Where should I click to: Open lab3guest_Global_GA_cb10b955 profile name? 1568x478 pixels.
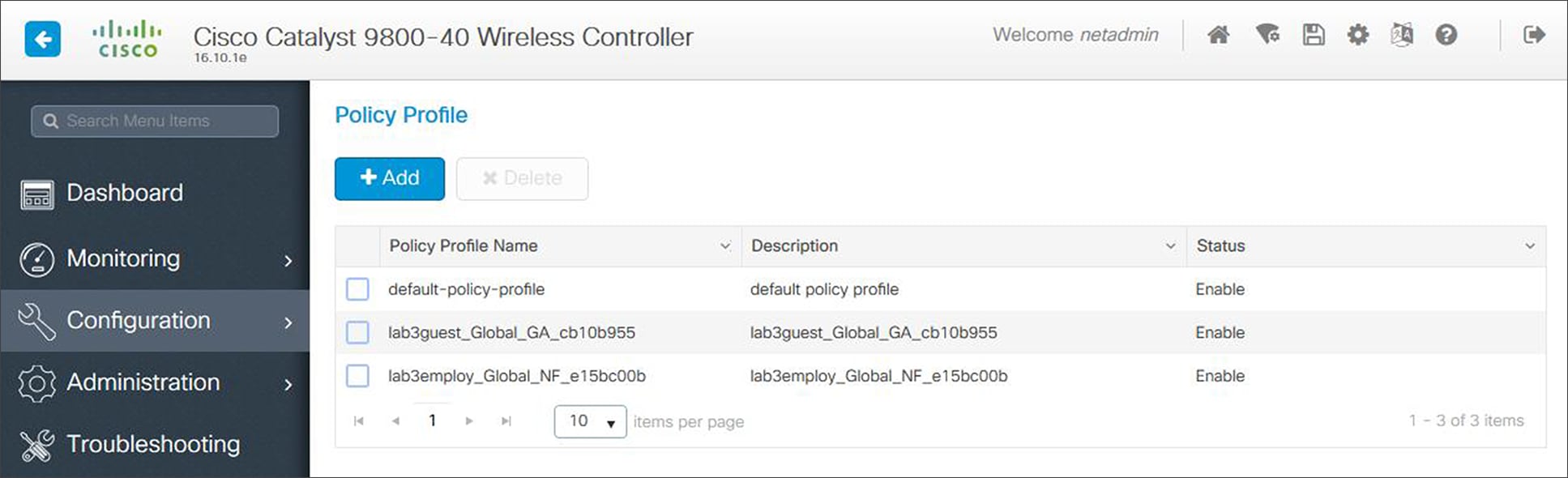pyautogui.click(x=511, y=332)
